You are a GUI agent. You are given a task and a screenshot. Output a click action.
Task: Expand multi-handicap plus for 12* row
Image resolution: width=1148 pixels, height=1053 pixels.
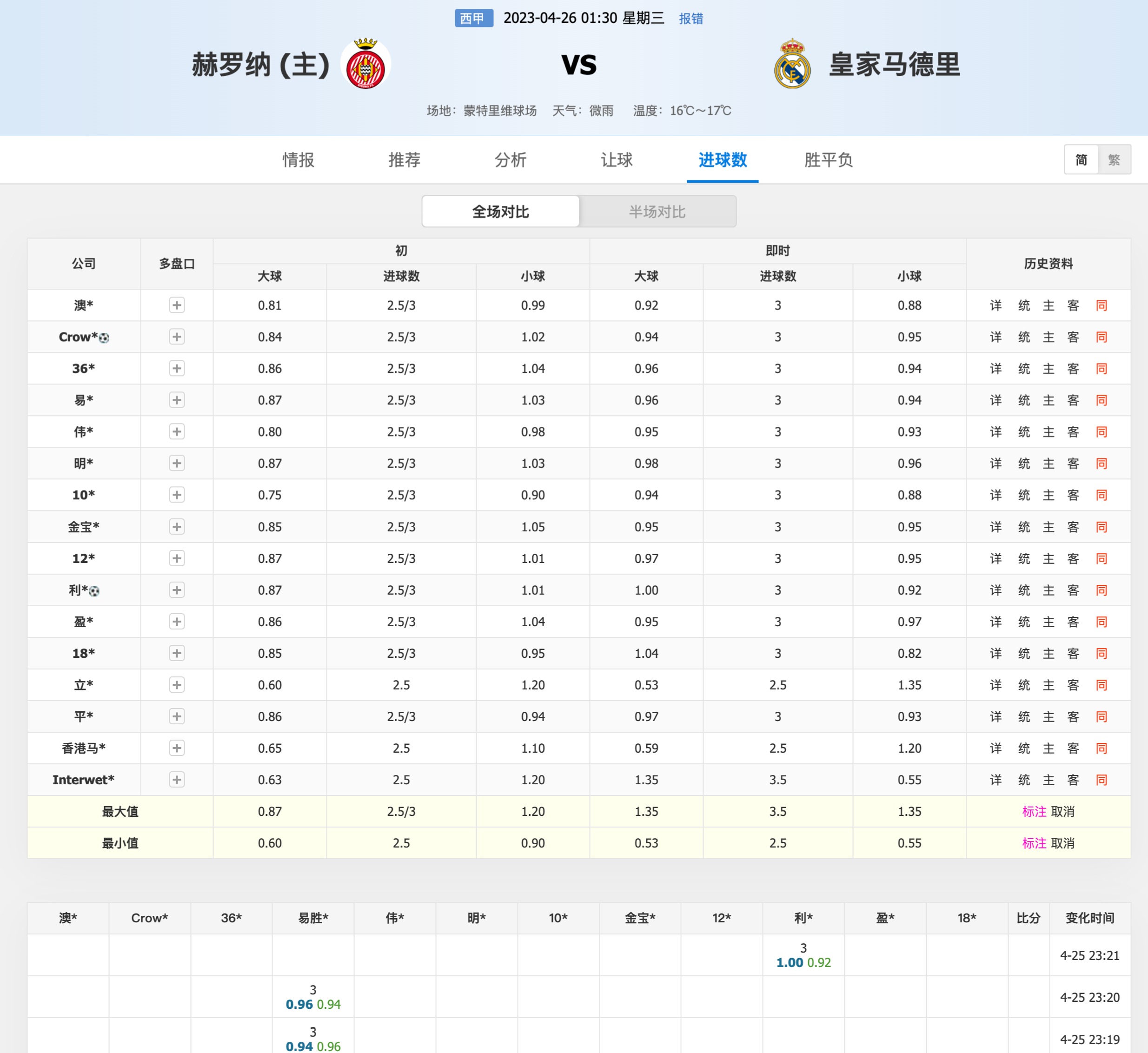(177, 558)
